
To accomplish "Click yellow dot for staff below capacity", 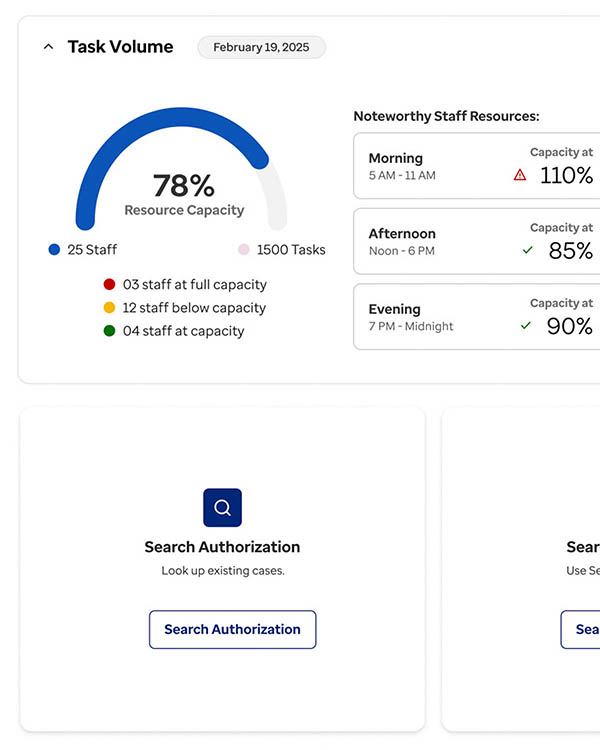I will (x=109, y=308).
